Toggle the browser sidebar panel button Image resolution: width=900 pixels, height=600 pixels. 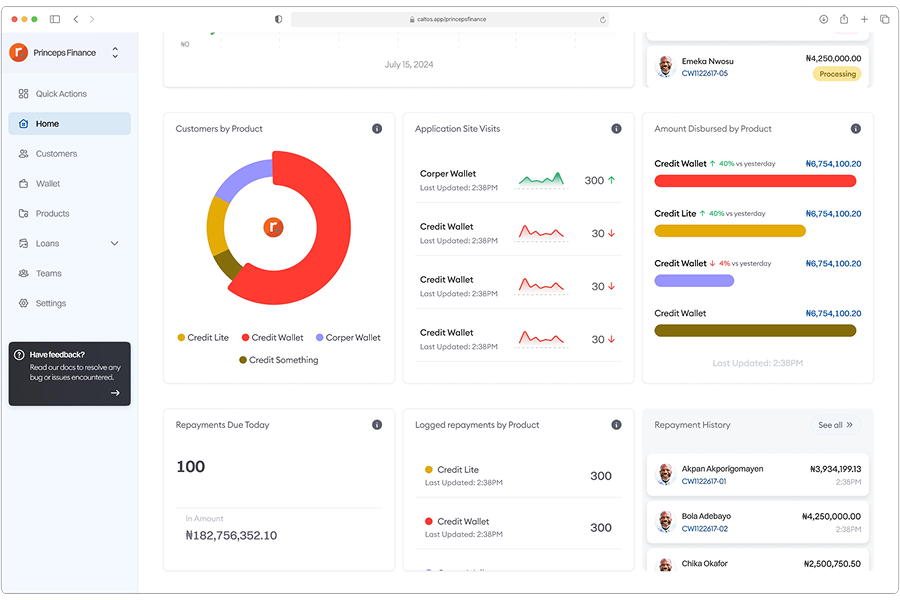(55, 19)
